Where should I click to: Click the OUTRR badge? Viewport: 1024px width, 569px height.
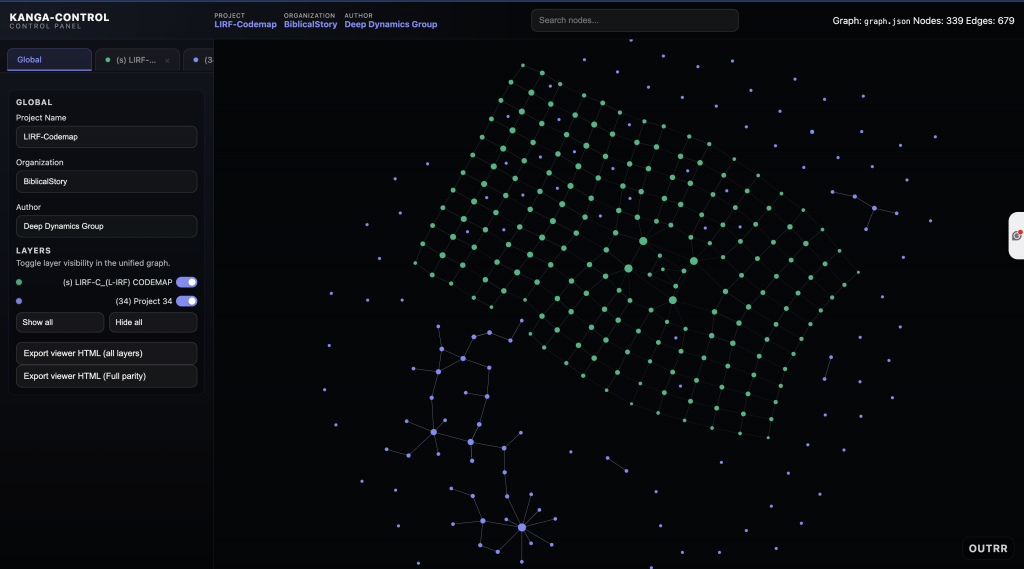(987, 548)
